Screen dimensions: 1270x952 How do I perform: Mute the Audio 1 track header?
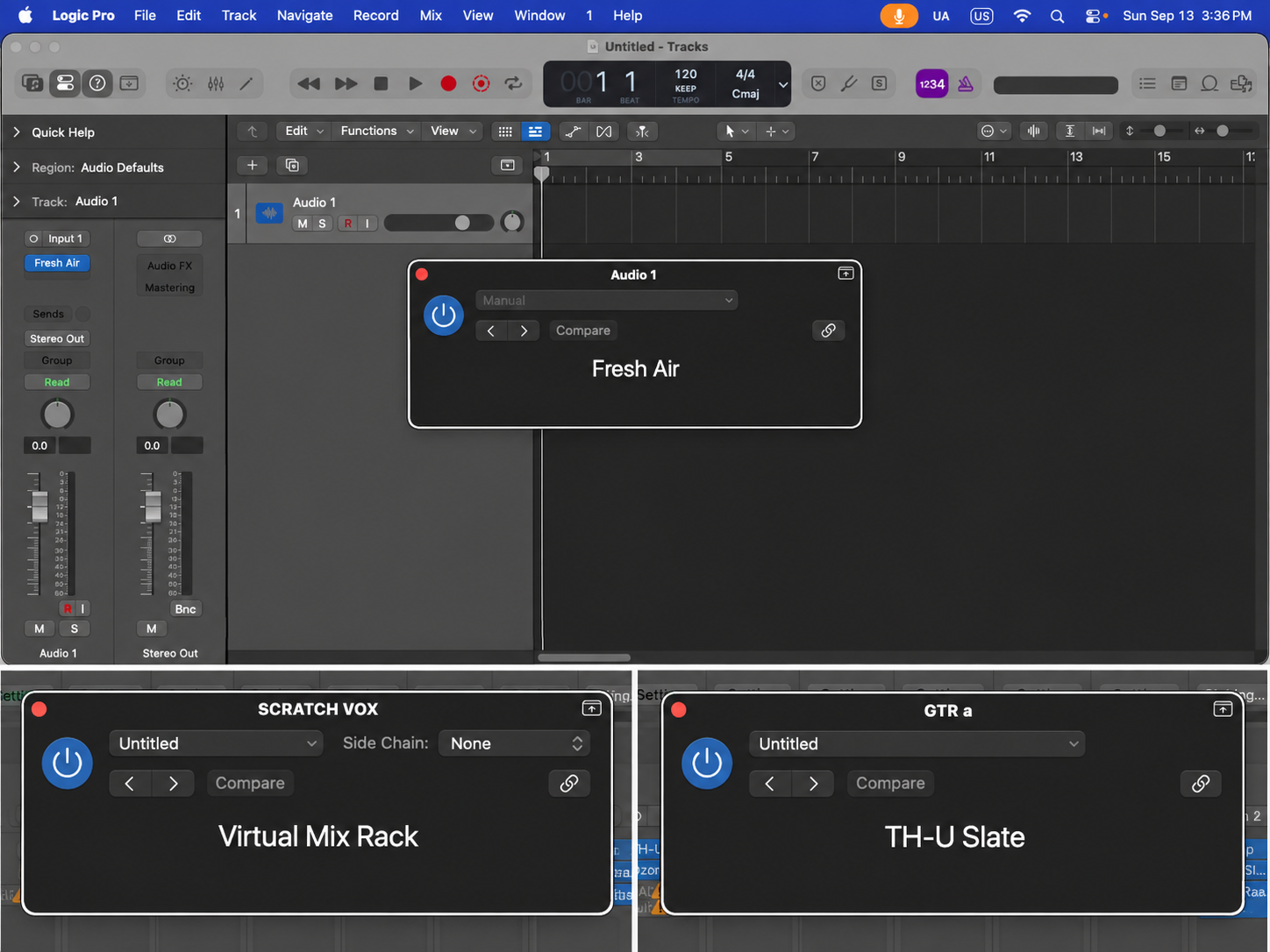pyautogui.click(x=303, y=224)
